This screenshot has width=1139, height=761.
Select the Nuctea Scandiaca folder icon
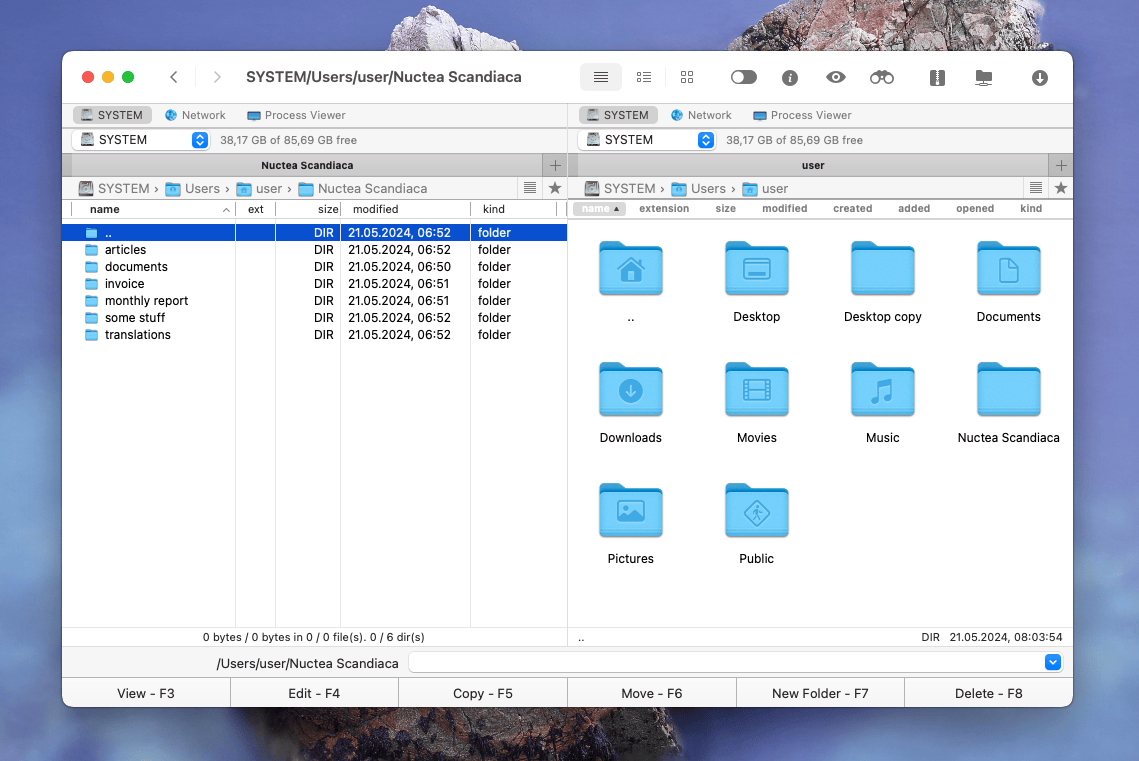pyautogui.click(x=1008, y=390)
